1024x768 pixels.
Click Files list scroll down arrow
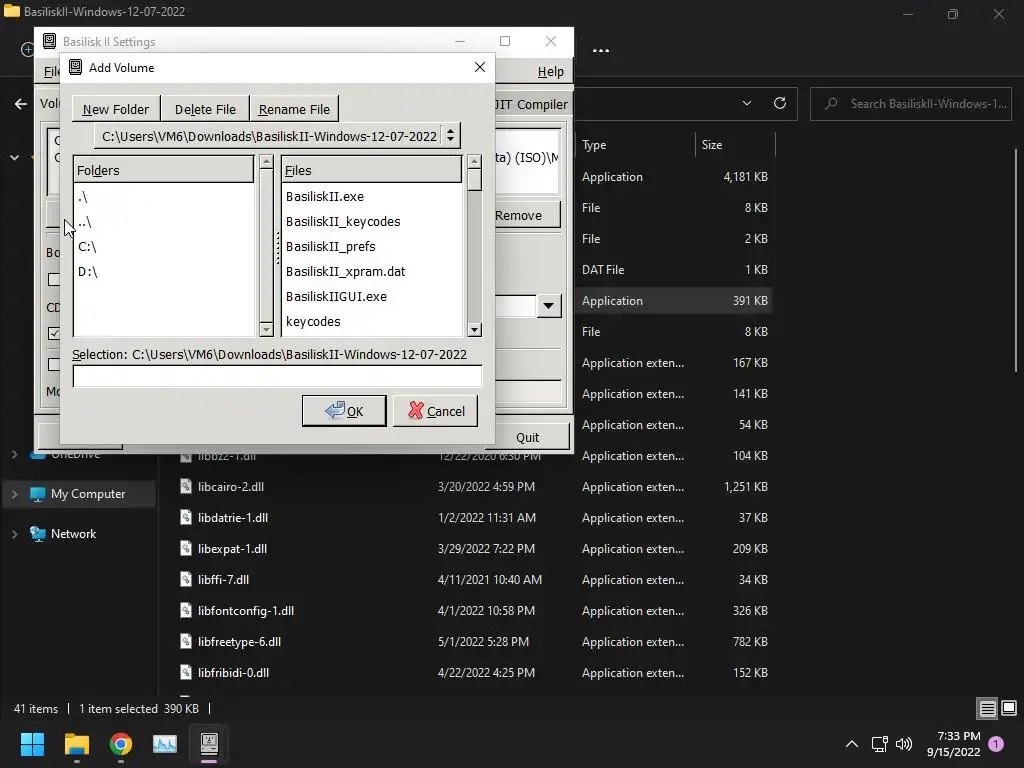click(x=475, y=329)
